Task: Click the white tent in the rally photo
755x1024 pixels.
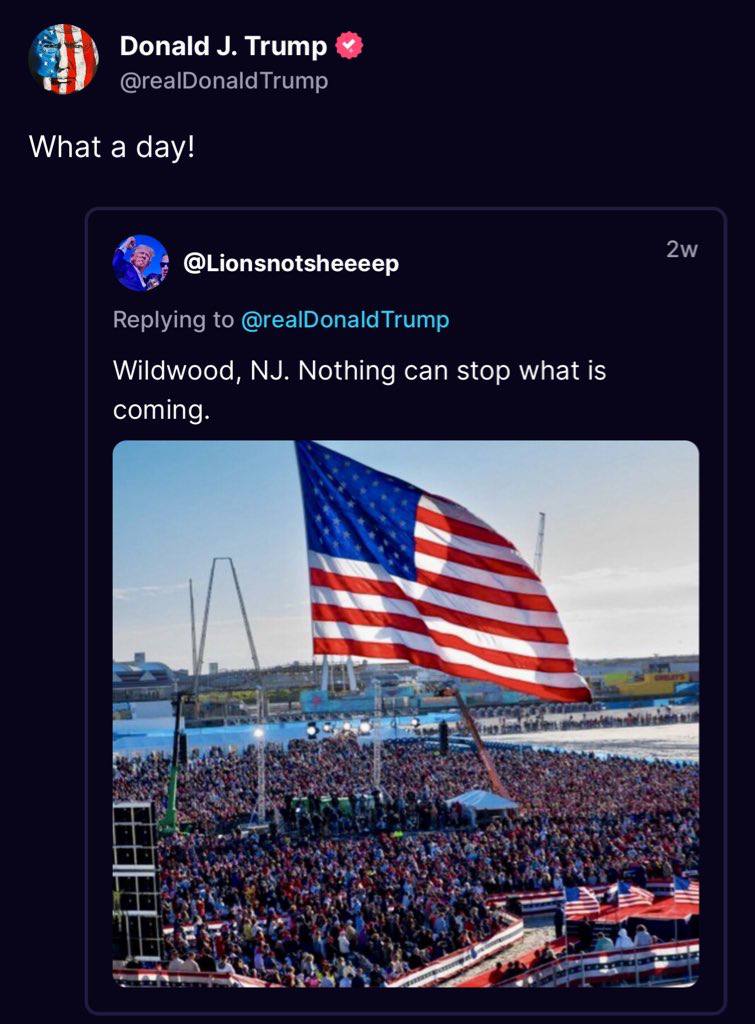Action: [x=482, y=800]
